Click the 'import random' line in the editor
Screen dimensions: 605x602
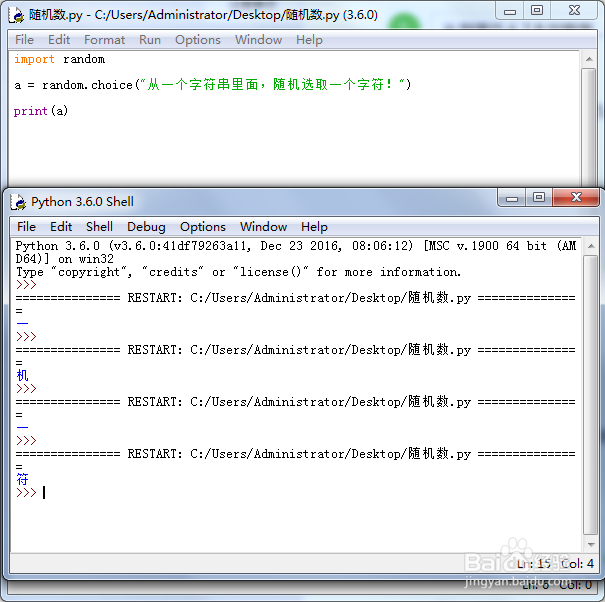(x=59, y=59)
